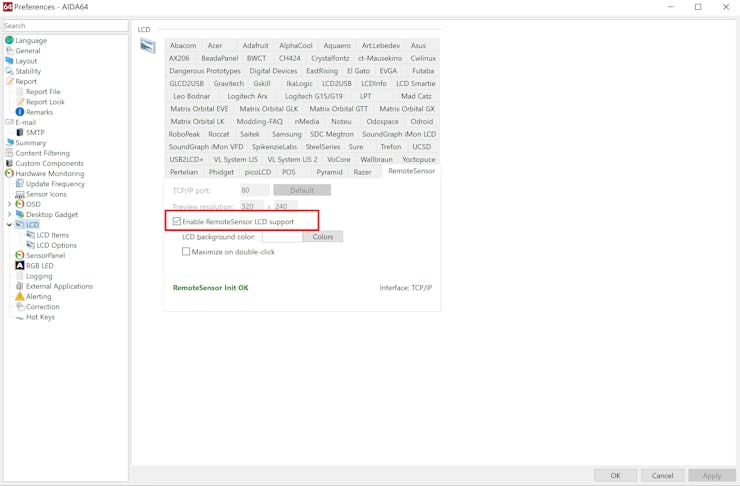The width and height of the screenshot is (740, 486).
Task: Click the Colors button
Action: [323, 236]
